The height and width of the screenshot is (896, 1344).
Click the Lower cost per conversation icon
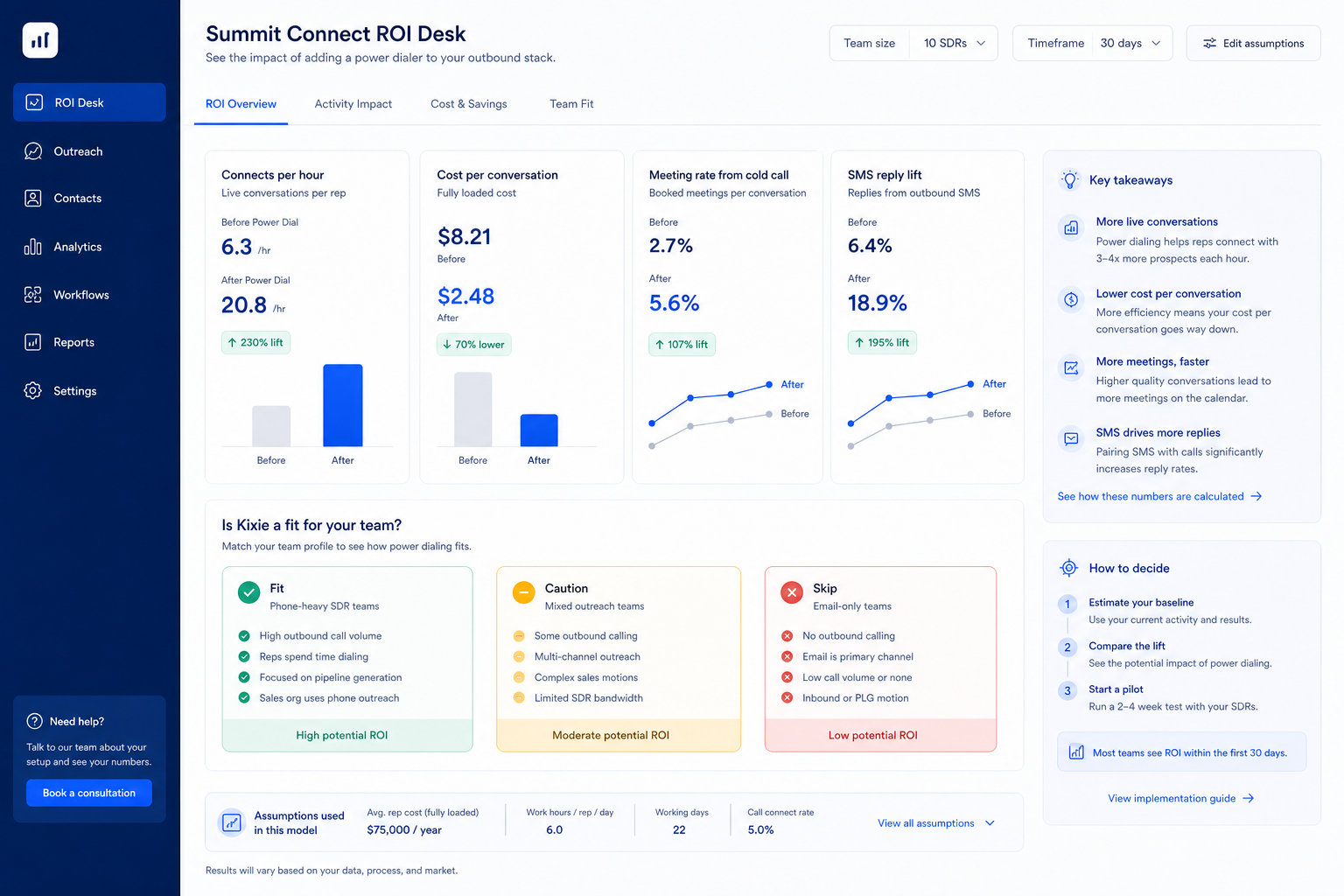pos(1071,299)
